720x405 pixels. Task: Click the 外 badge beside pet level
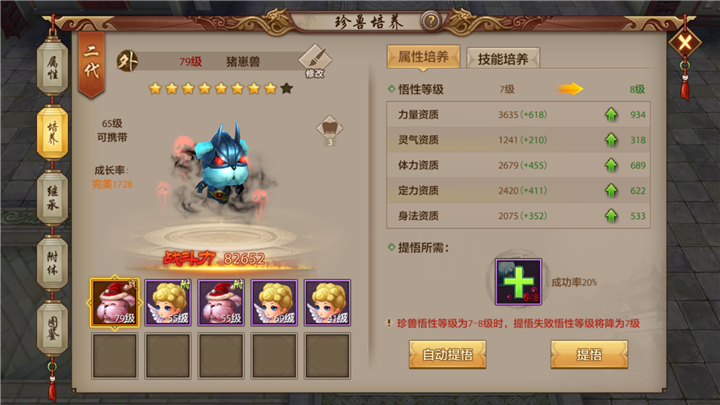[127, 62]
